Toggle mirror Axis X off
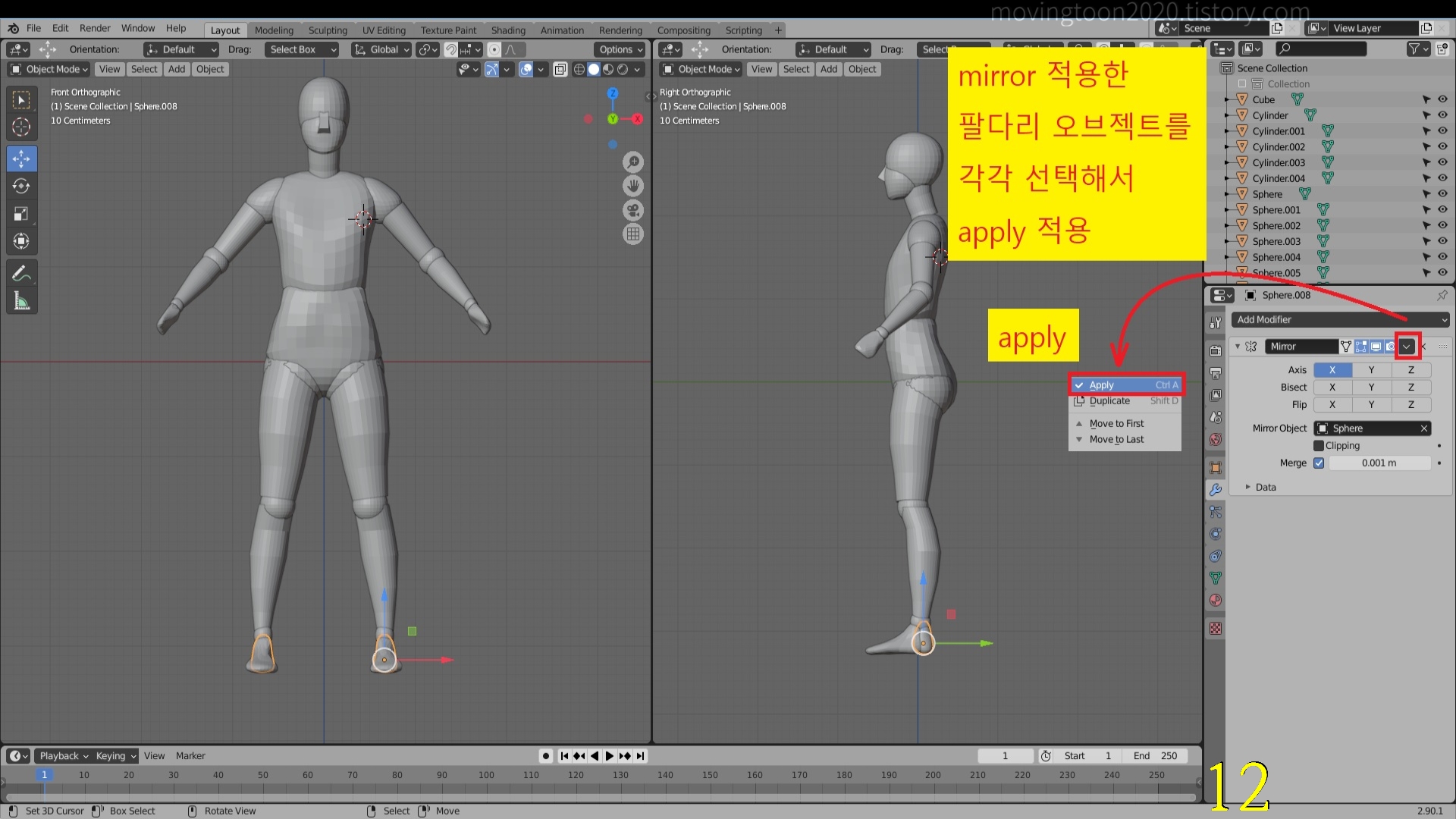This screenshot has height=819, width=1456. (x=1332, y=370)
